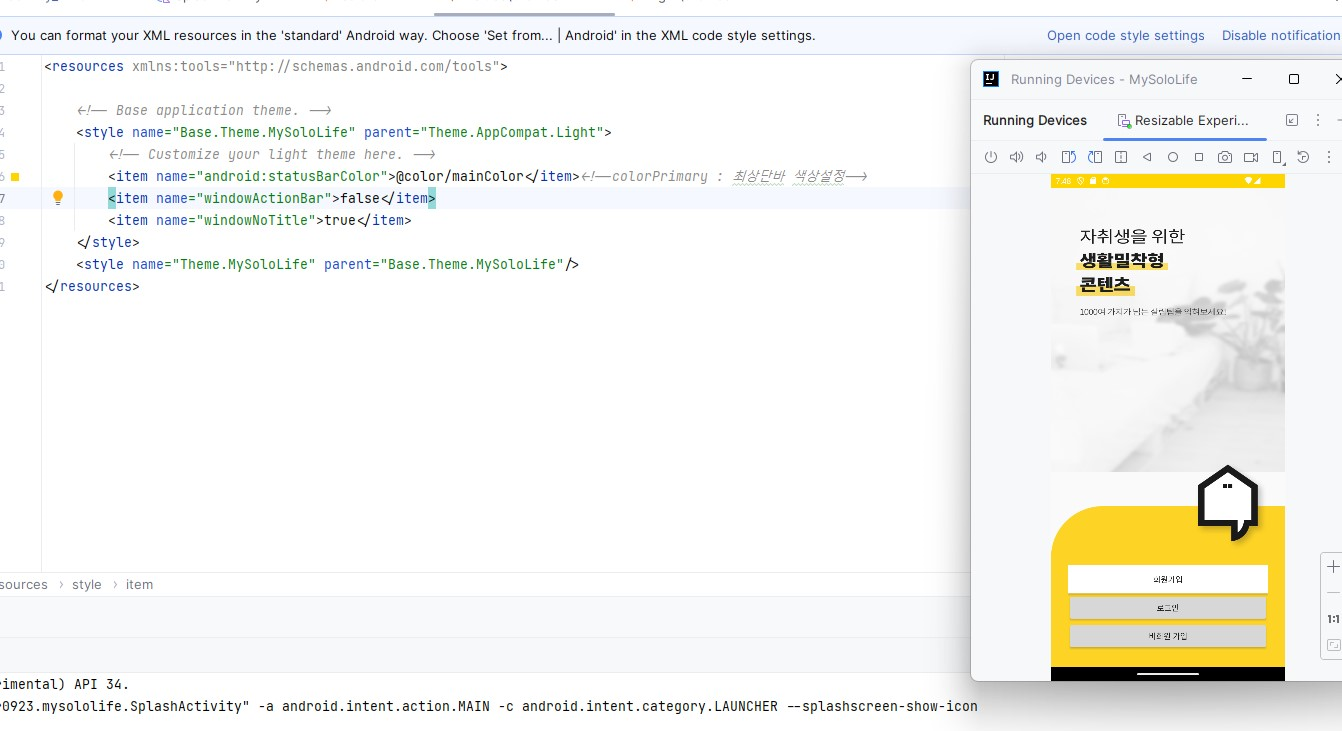1342x731 pixels.
Task: Take an emulator screenshot with camera icon
Action: click(x=1225, y=157)
